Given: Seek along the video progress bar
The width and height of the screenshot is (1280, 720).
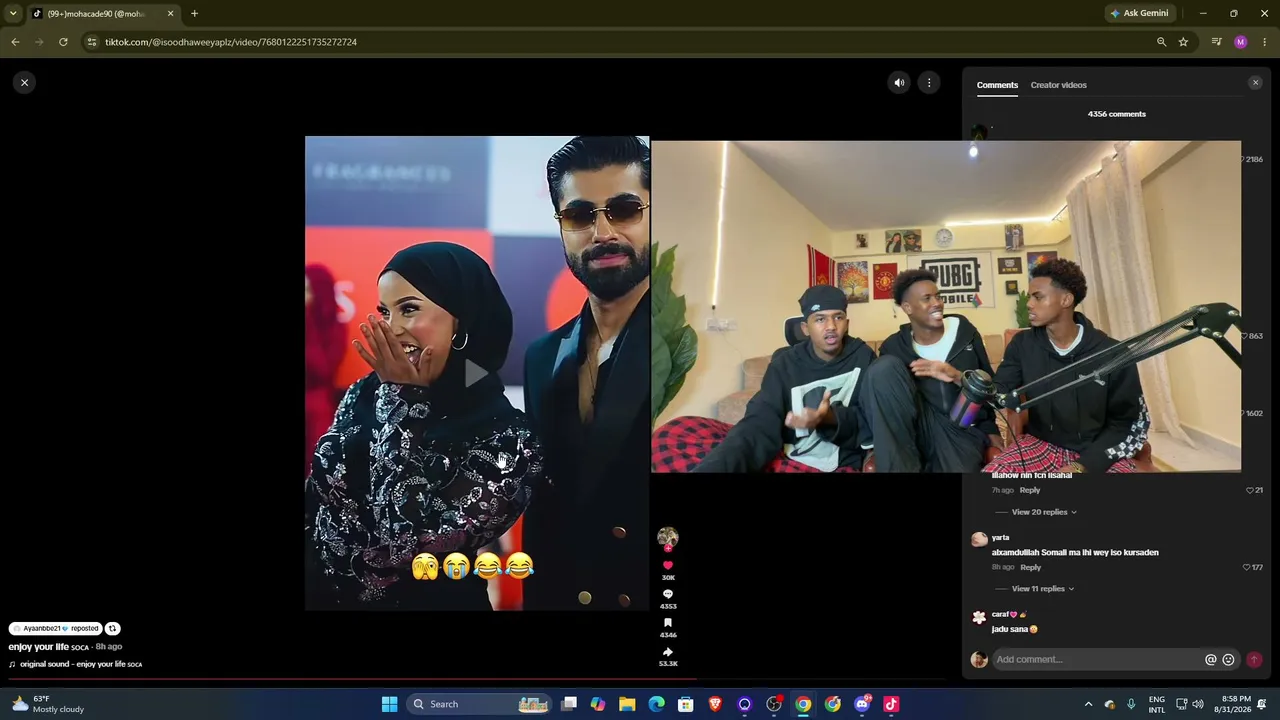Looking at the screenshot, I should click(478, 678).
